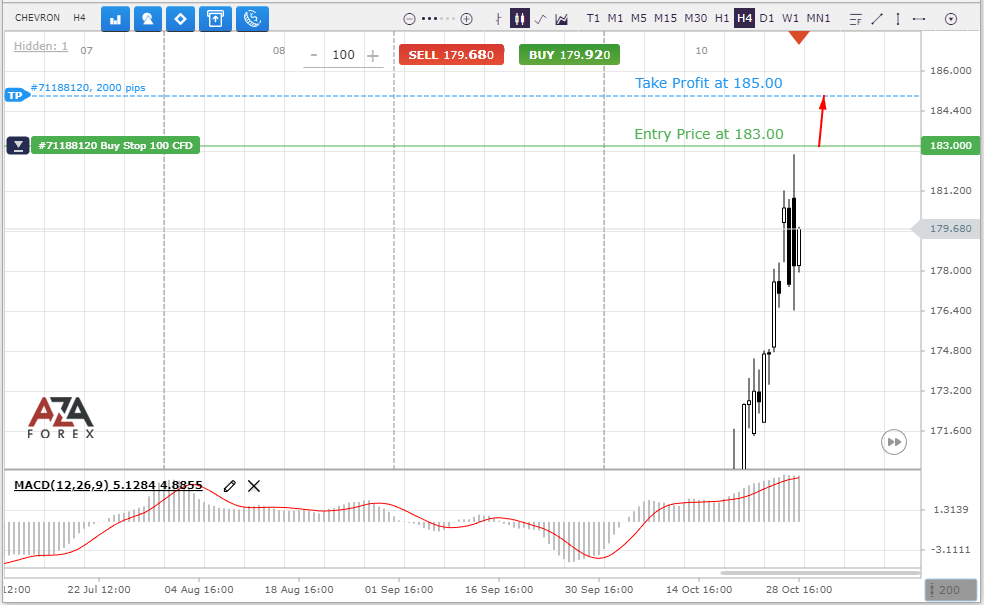Select the M5 timeframe
This screenshot has width=984, height=605.
point(638,18)
